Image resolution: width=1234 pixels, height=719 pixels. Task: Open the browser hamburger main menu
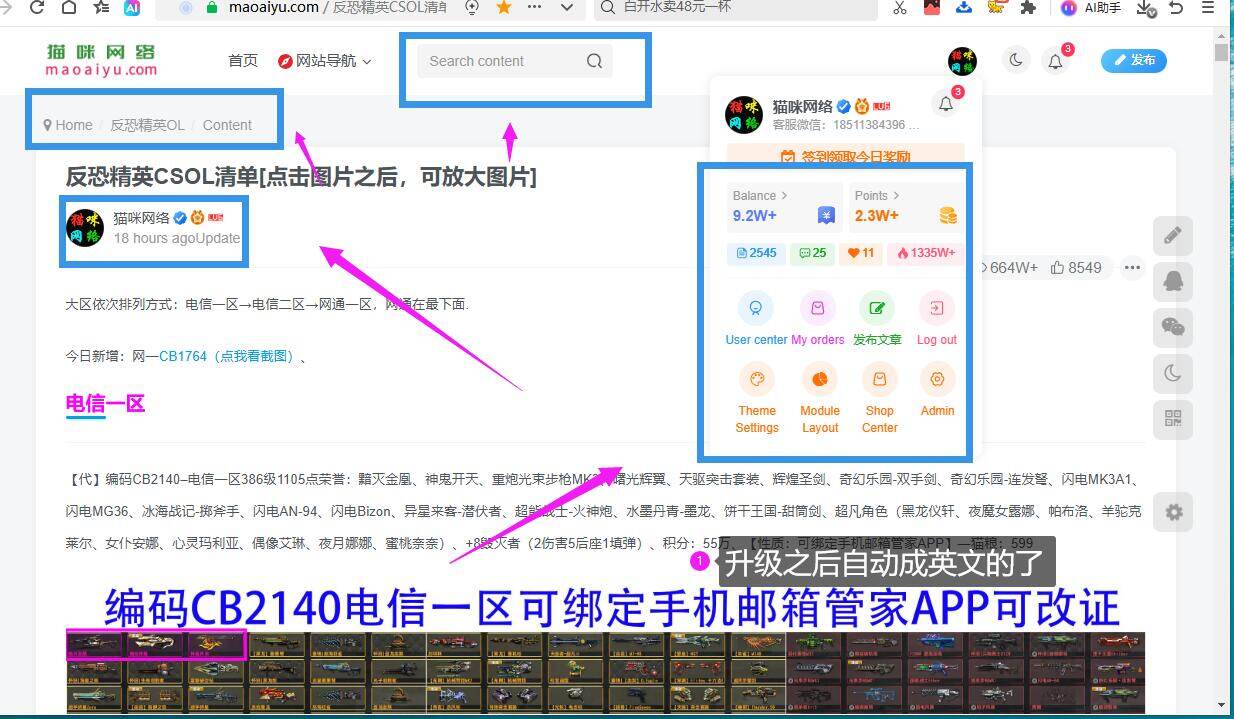pos(1207,7)
